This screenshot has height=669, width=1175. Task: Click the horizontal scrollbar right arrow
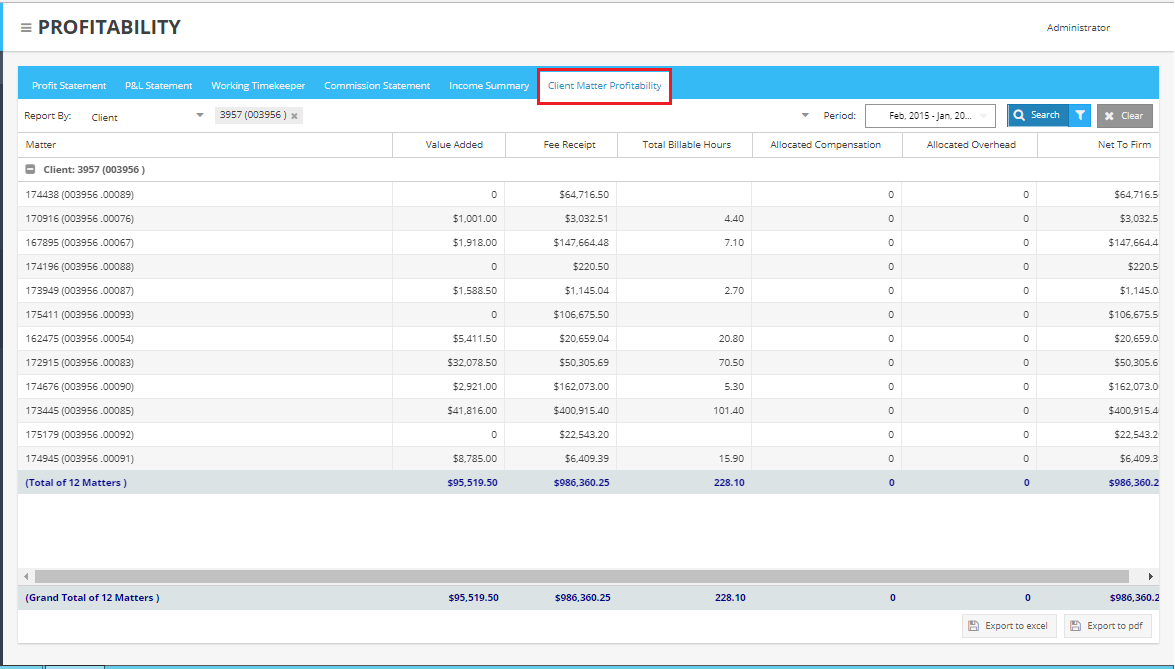pyautogui.click(x=1150, y=577)
